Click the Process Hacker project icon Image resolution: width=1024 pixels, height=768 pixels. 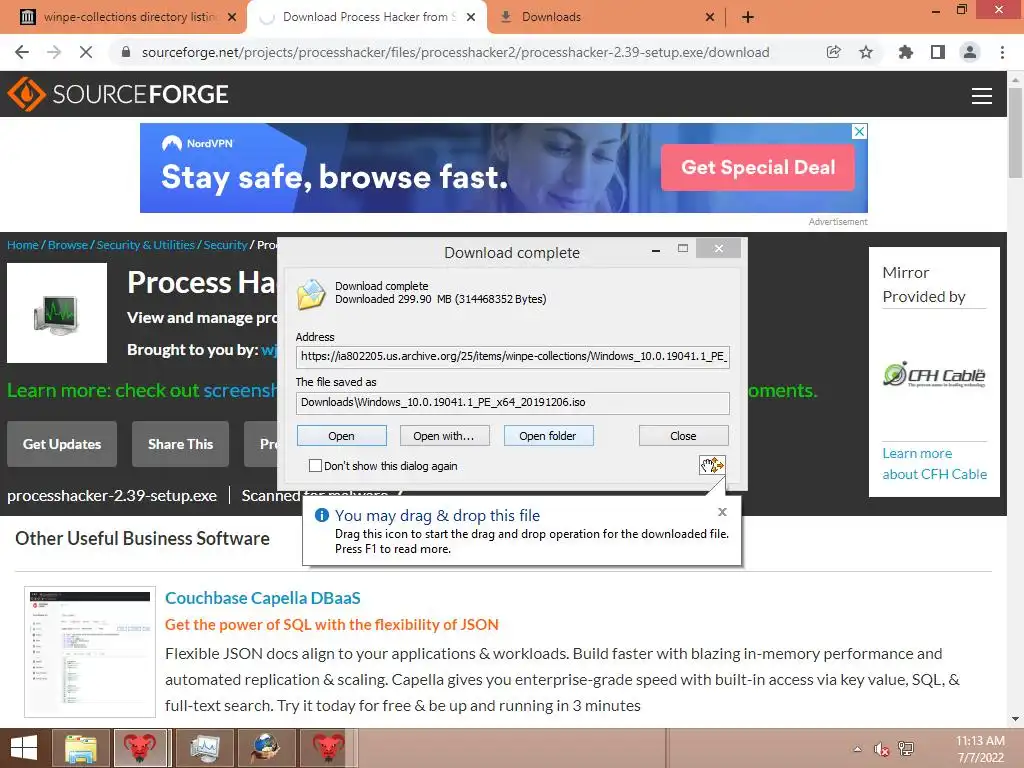tap(57, 313)
